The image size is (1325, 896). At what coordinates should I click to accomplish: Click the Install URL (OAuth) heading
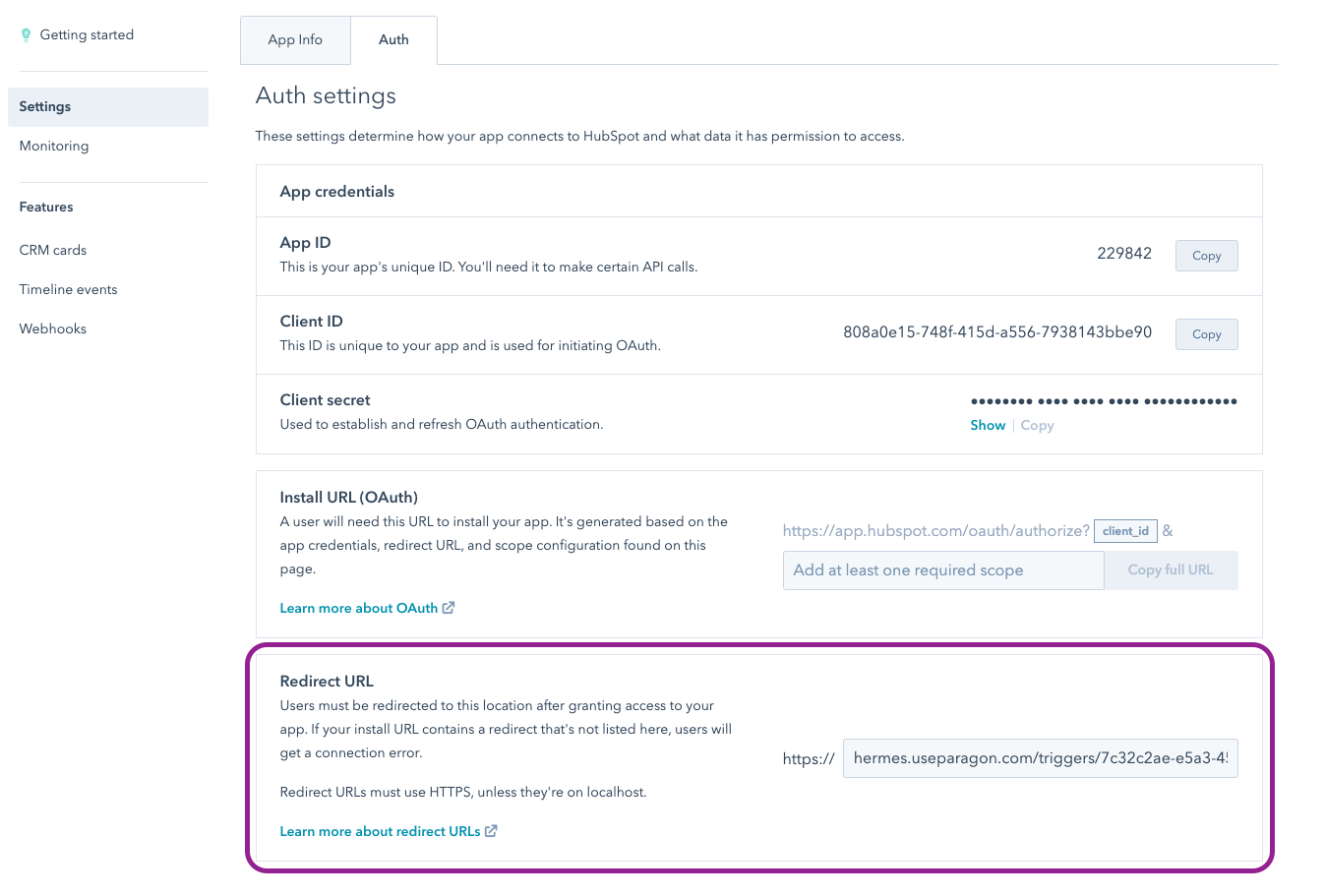[348, 498]
